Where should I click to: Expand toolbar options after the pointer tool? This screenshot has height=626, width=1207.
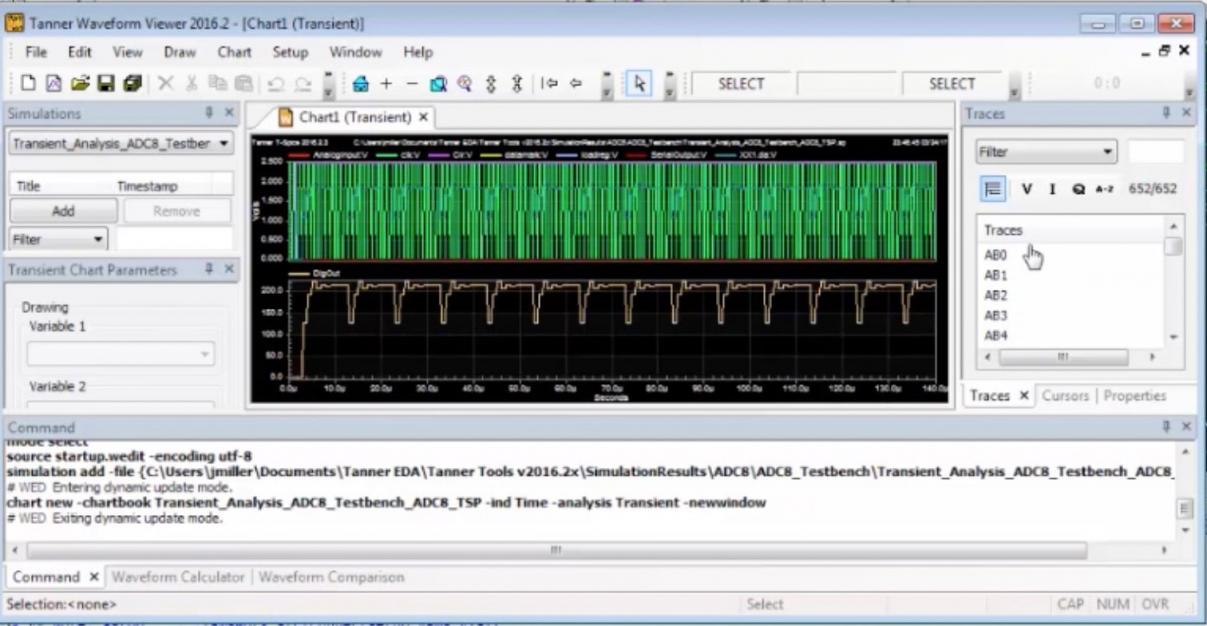[x=668, y=85]
